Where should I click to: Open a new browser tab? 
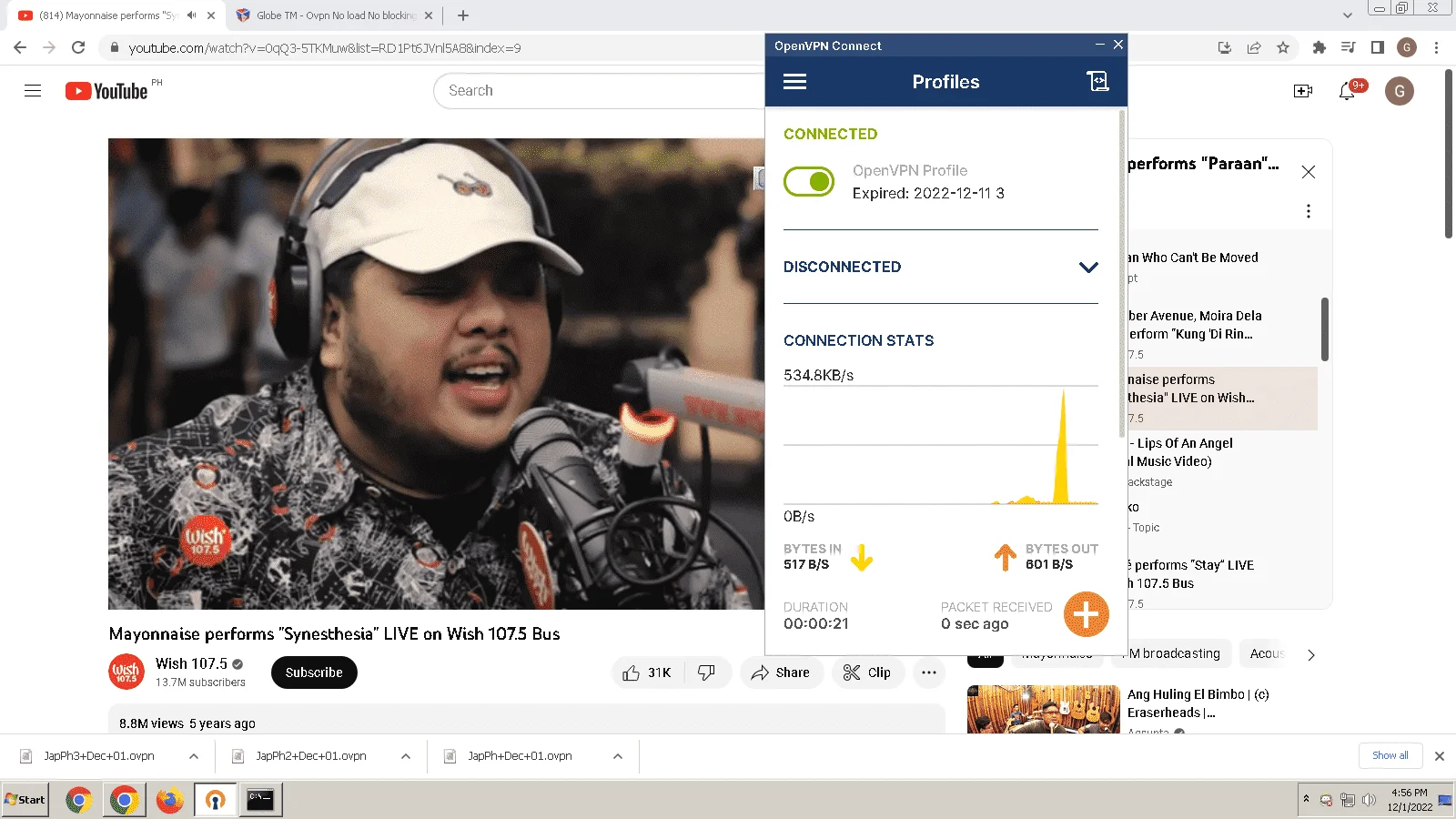(463, 15)
